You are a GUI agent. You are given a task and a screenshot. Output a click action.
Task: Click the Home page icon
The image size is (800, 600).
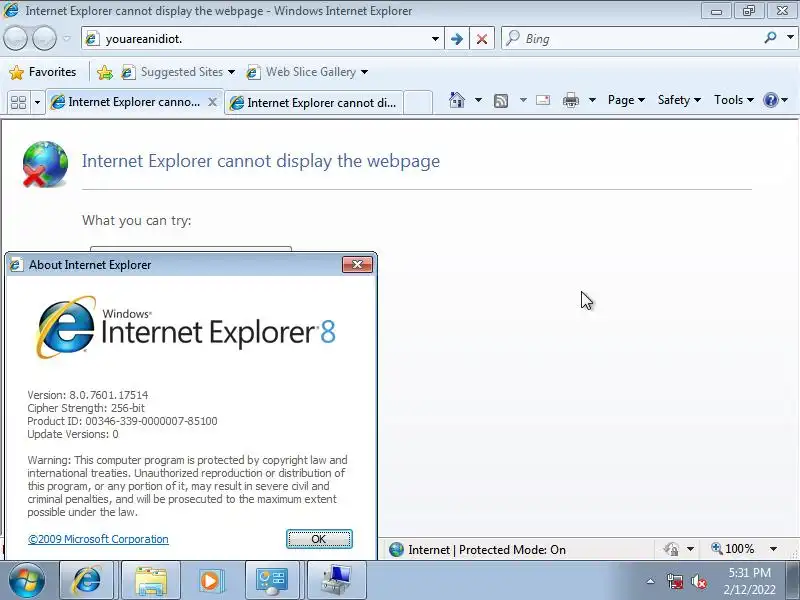[x=457, y=100]
